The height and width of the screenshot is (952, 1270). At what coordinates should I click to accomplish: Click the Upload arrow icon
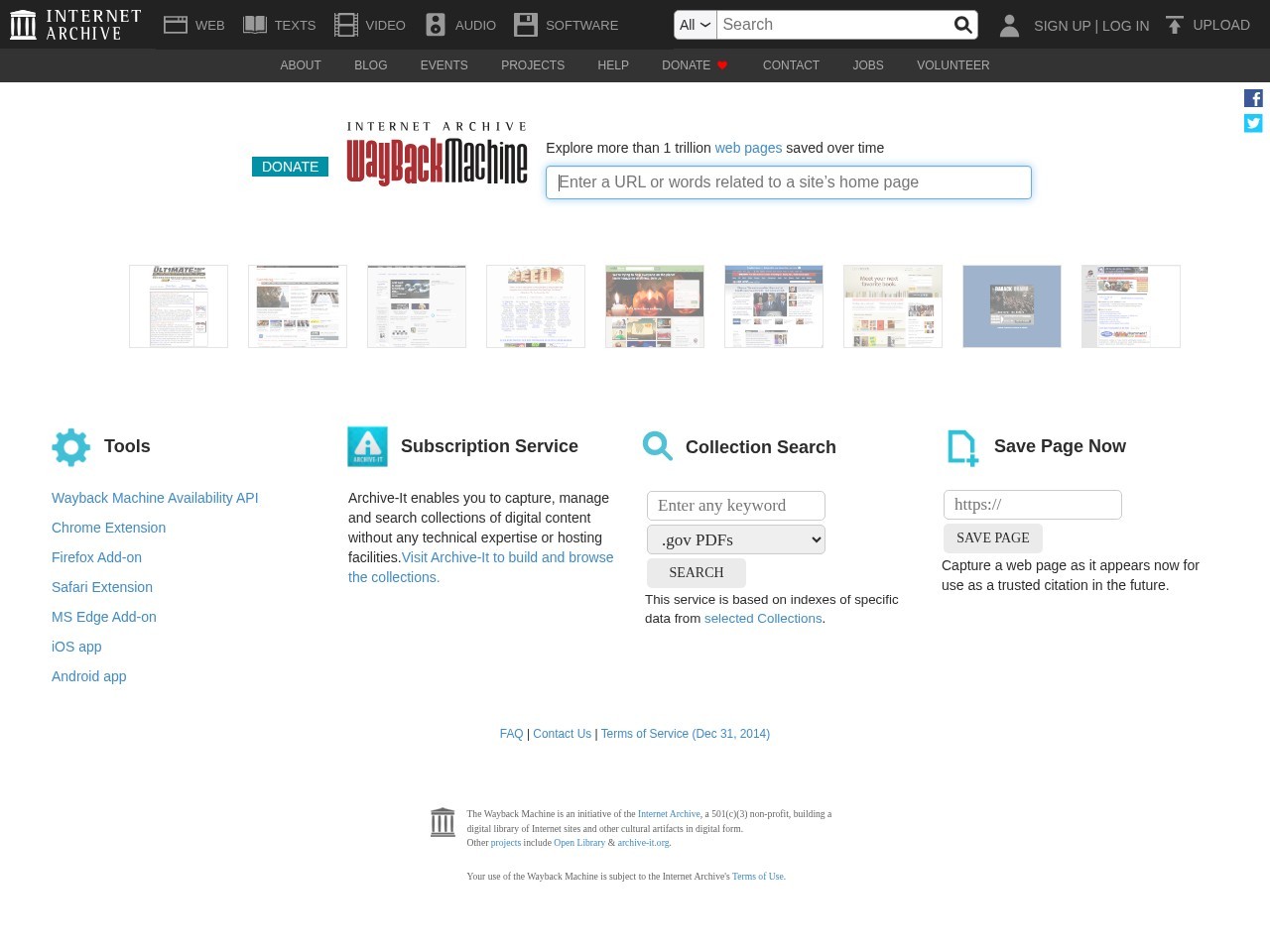[x=1175, y=25]
